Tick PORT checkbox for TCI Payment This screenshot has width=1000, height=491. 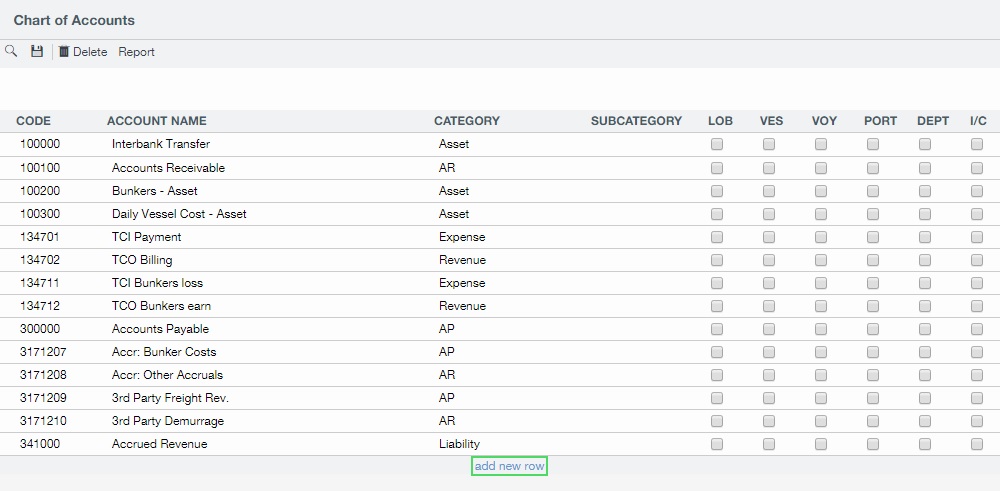click(x=873, y=237)
